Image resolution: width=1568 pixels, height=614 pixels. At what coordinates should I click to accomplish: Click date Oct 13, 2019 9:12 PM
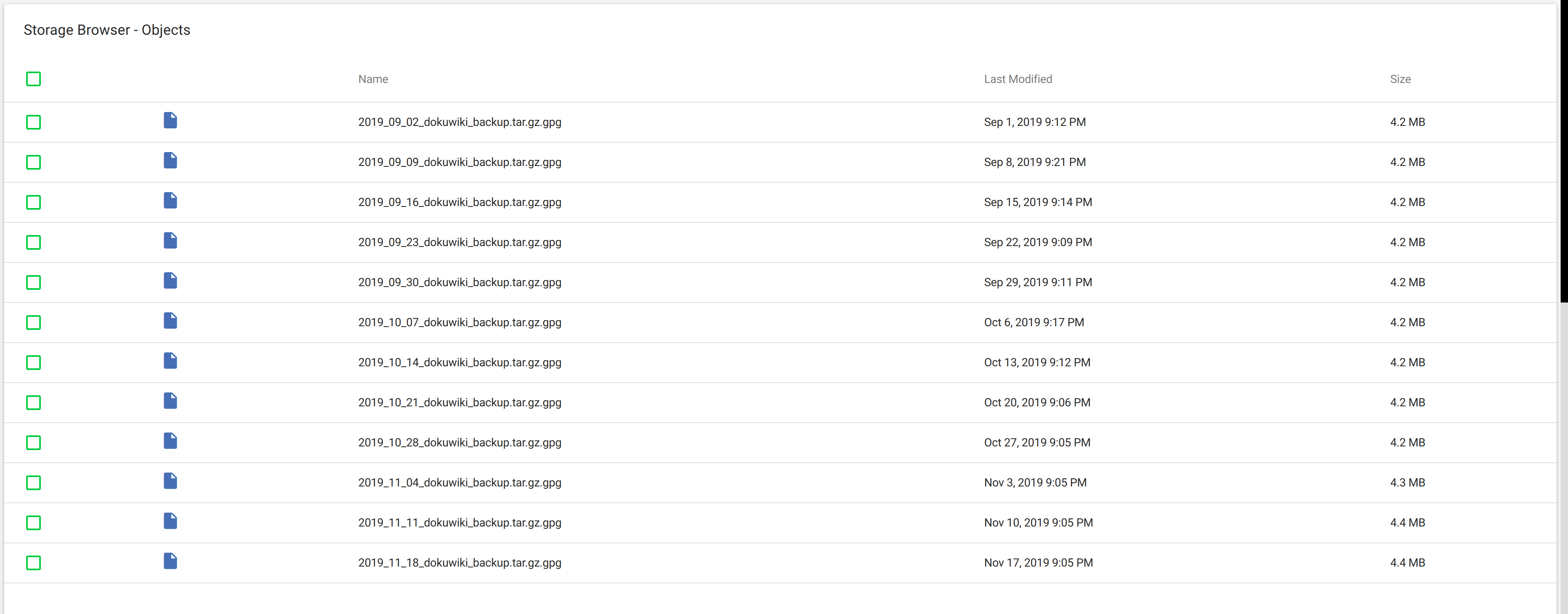1037,363
